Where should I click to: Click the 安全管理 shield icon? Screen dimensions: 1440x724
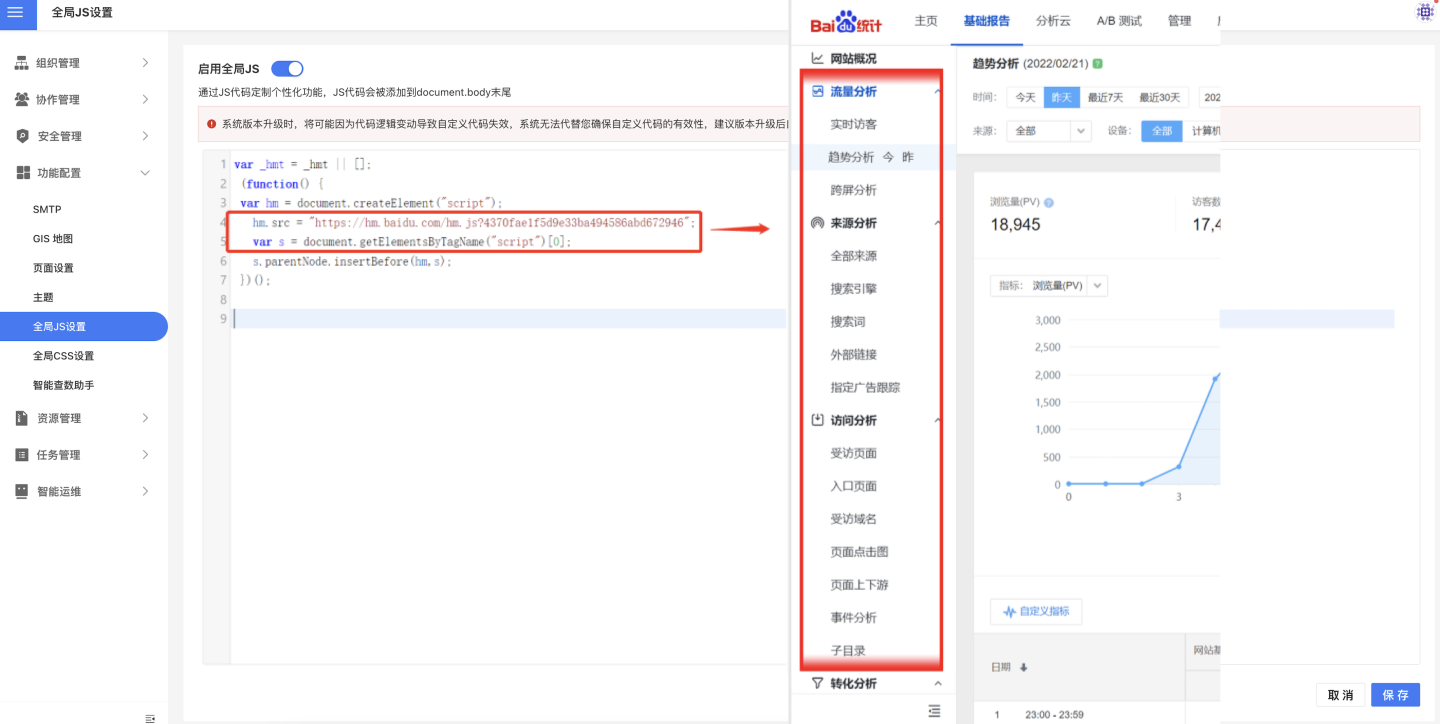tap(22, 136)
